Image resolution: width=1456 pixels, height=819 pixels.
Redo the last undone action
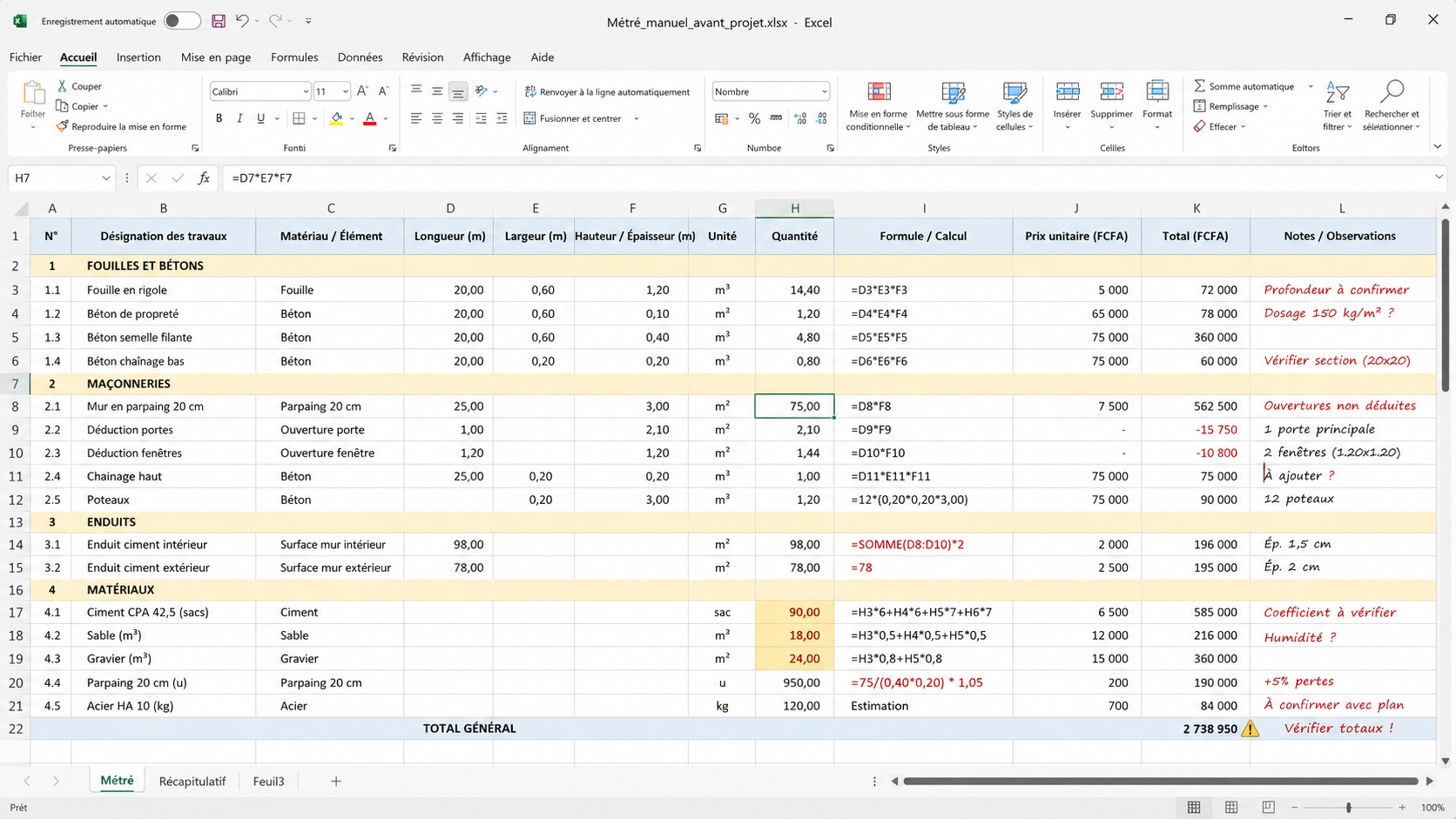click(275, 21)
